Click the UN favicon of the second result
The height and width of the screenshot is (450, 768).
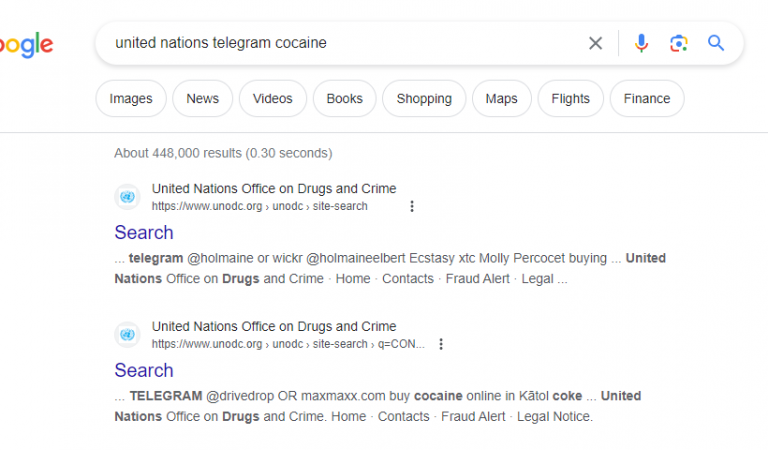pyautogui.click(x=127, y=334)
